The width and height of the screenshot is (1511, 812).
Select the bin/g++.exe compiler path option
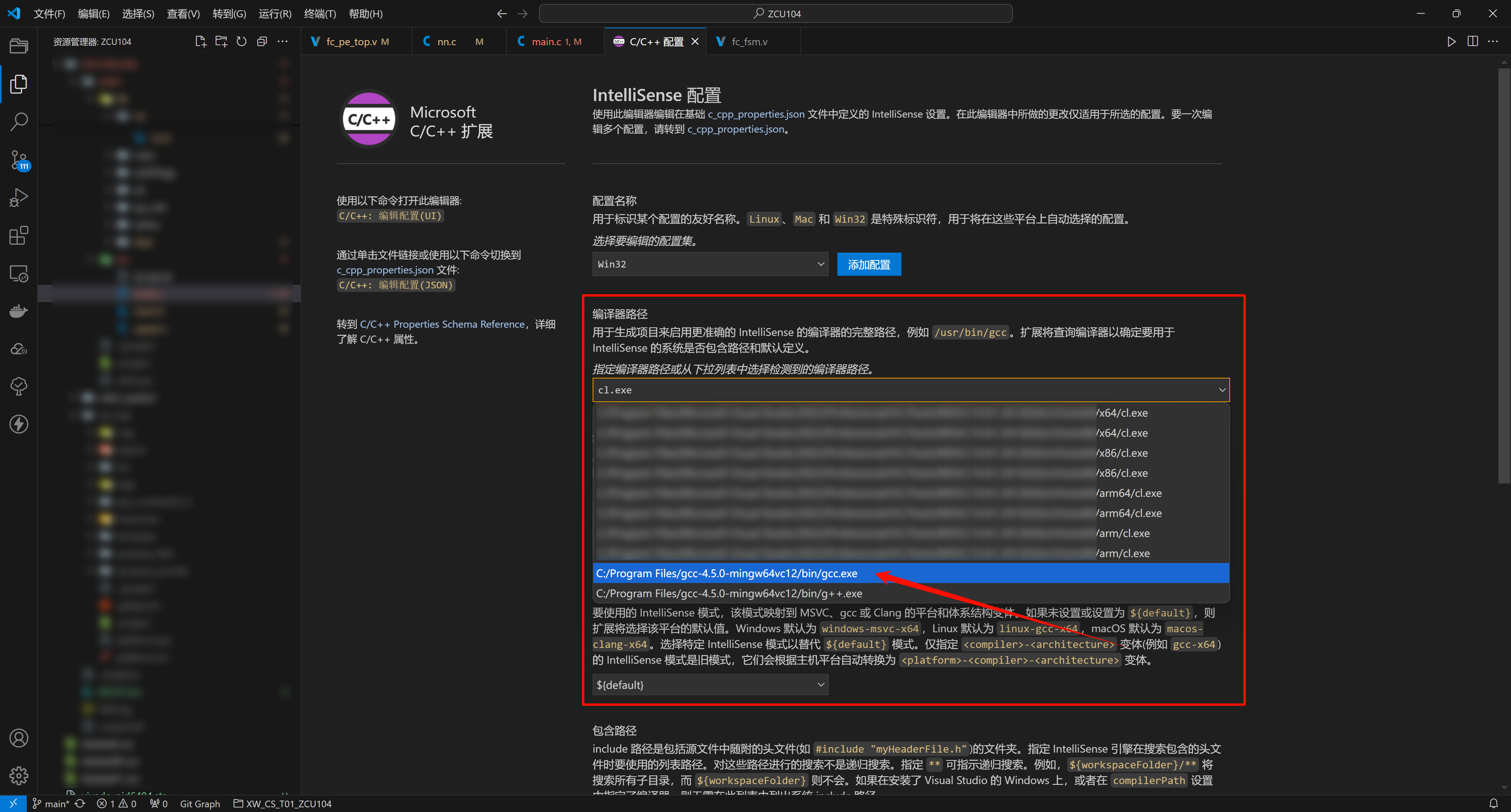(x=911, y=593)
